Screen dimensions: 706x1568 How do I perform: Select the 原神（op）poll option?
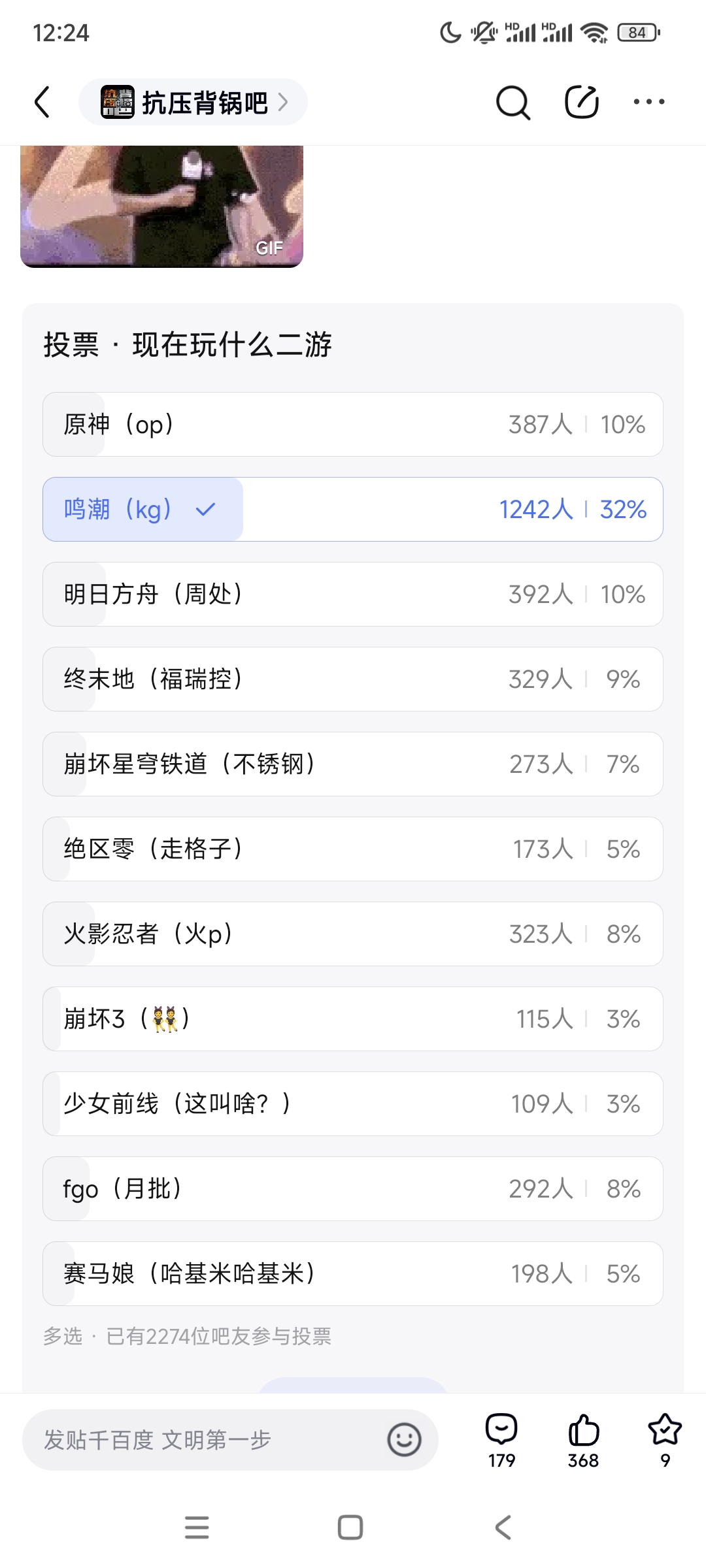(353, 425)
